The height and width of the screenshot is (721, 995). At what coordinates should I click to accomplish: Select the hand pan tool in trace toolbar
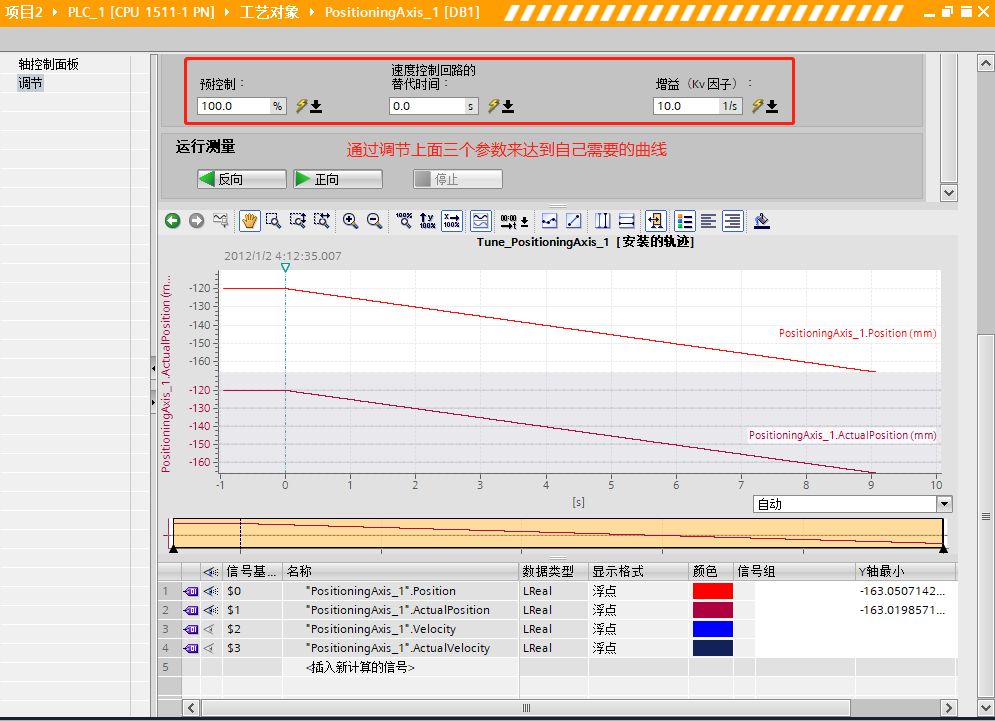(x=249, y=220)
